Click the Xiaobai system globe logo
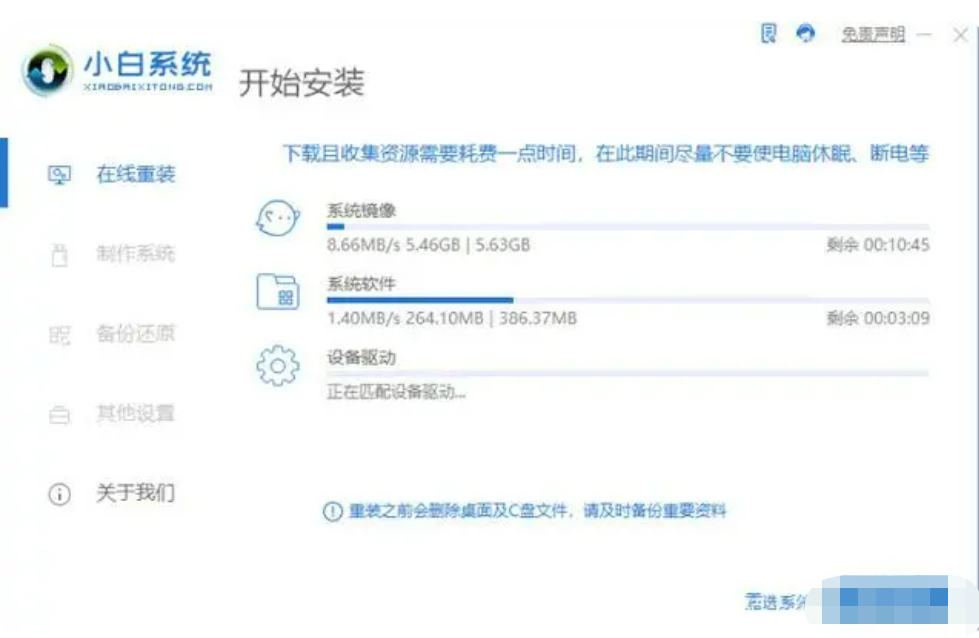This screenshot has height=638, width=979. click(x=47, y=71)
